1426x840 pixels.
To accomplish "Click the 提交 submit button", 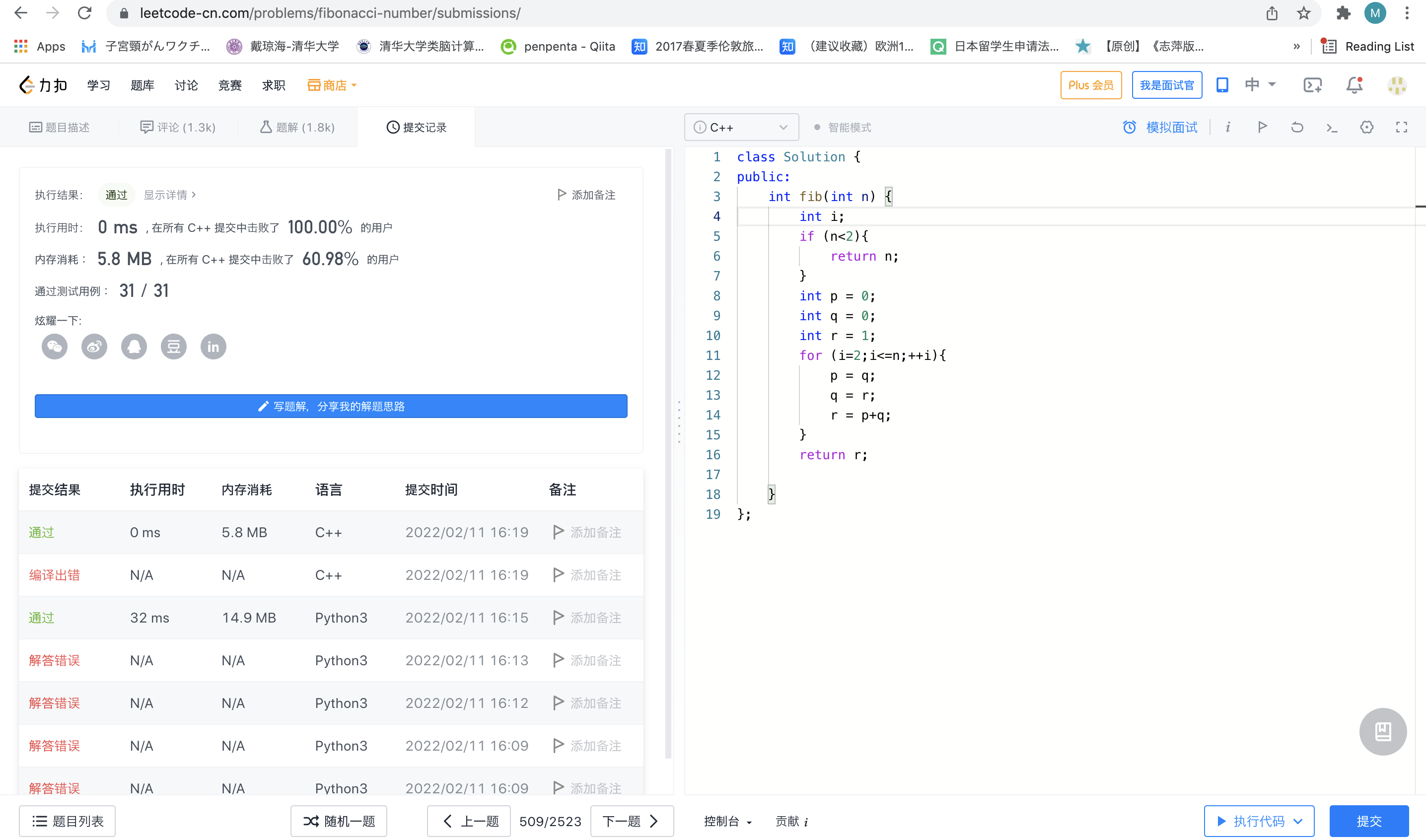I will click(x=1369, y=821).
